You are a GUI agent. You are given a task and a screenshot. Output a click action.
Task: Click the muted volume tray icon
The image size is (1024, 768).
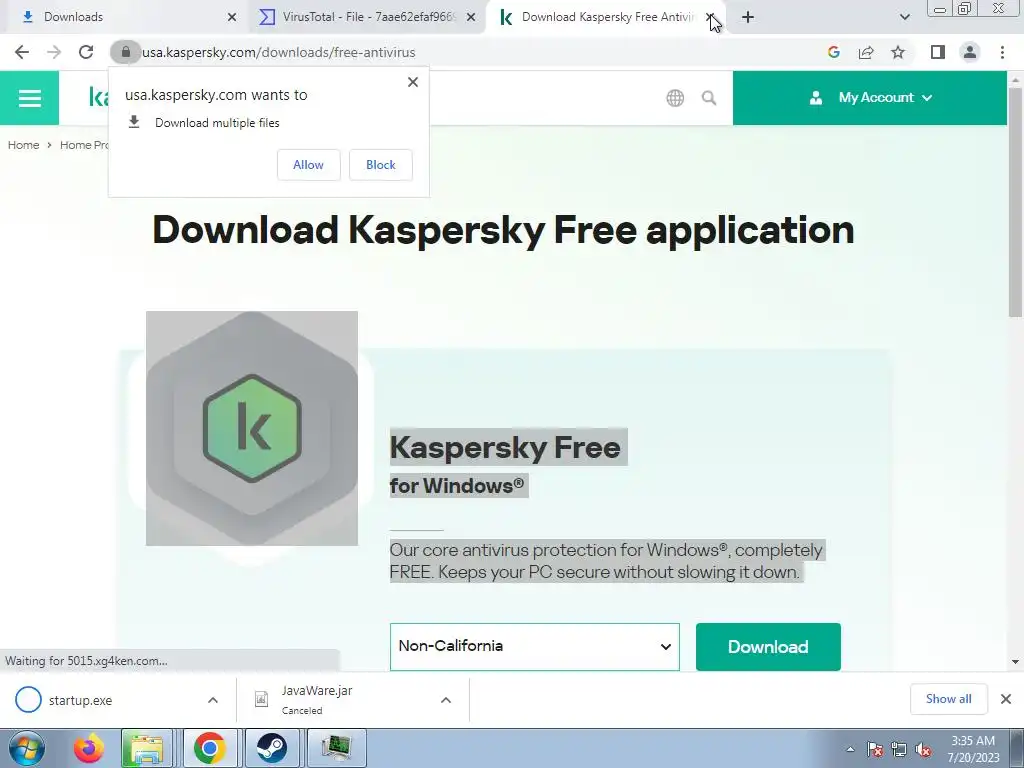(x=923, y=749)
